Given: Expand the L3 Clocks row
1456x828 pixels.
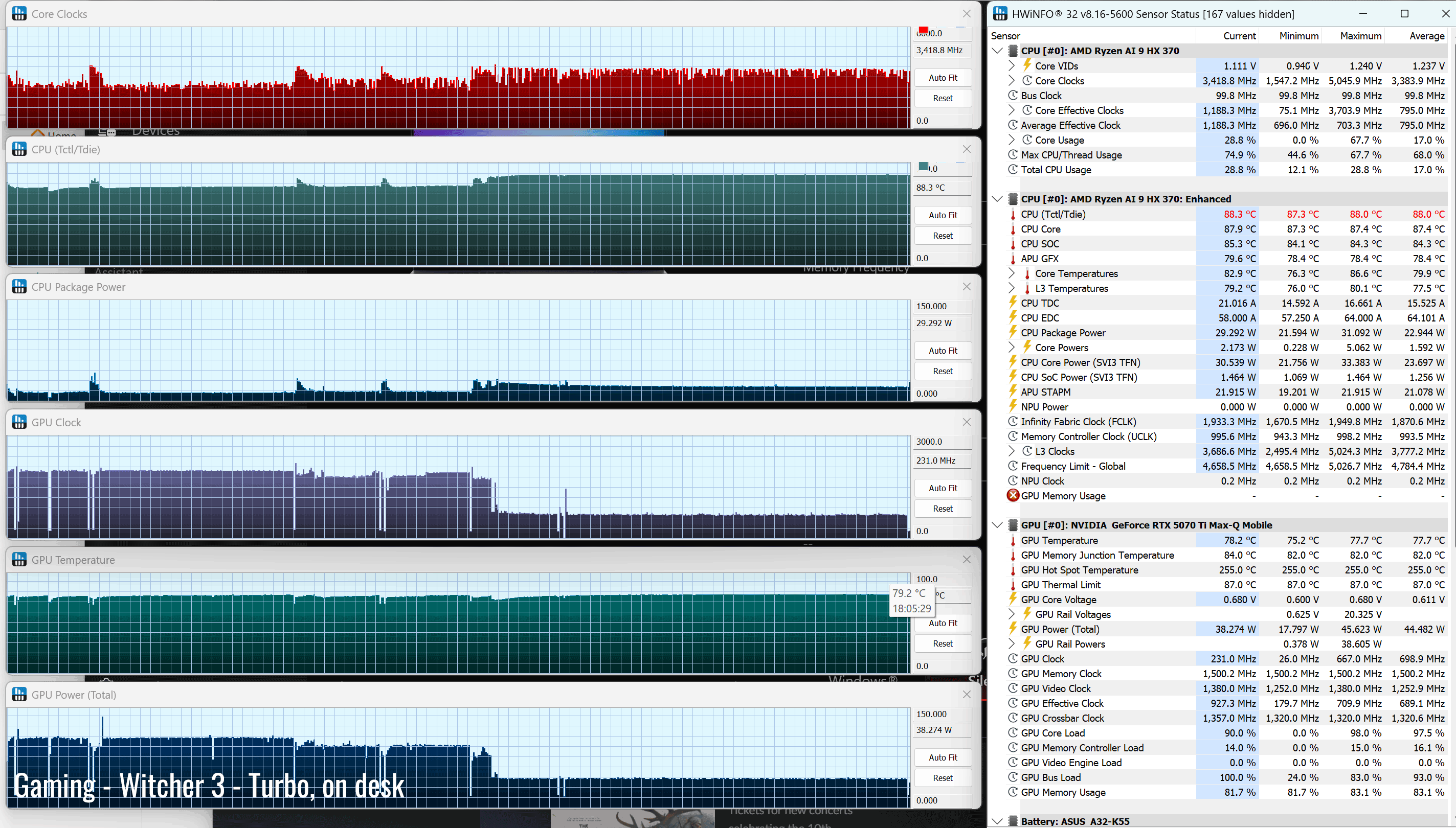Looking at the screenshot, I should click(x=1012, y=451).
